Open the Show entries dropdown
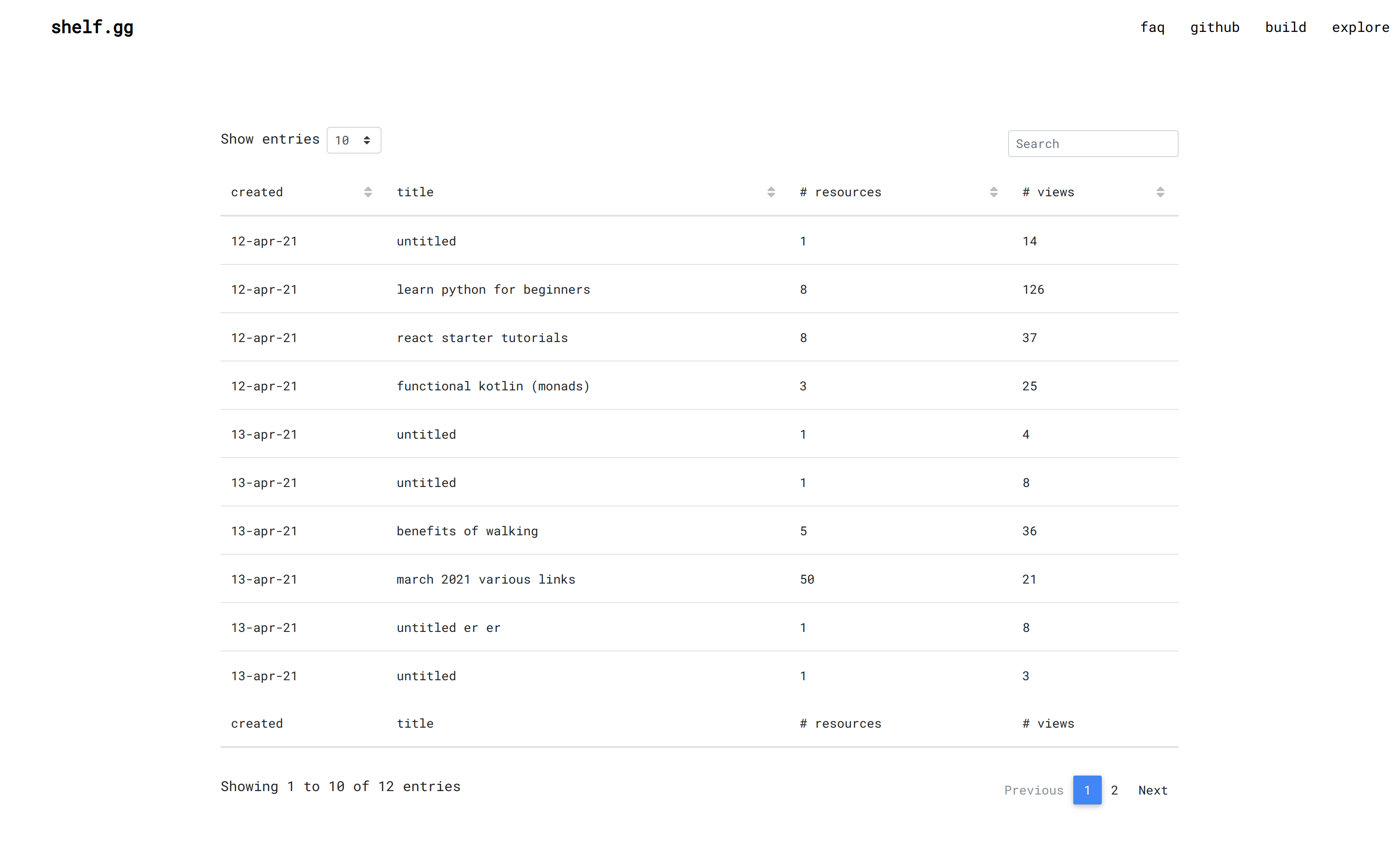Image resolution: width=1400 pixels, height=845 pixels. 353,140
